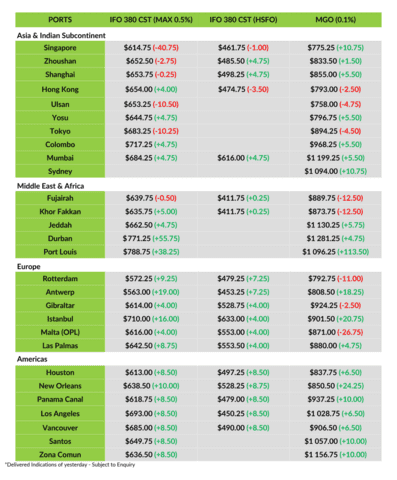Select the MGO (0.1%) column header
Image resolution: width=397 pixels, height=480 pixels.
(335, 20)
